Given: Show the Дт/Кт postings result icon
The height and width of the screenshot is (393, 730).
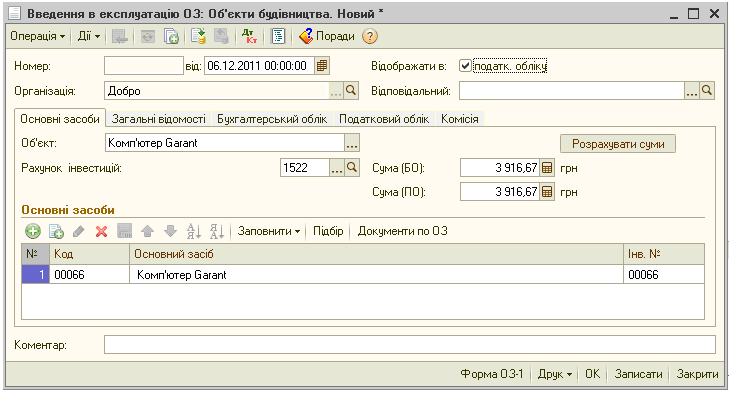Looking at the screenshot, I should 250,36.
